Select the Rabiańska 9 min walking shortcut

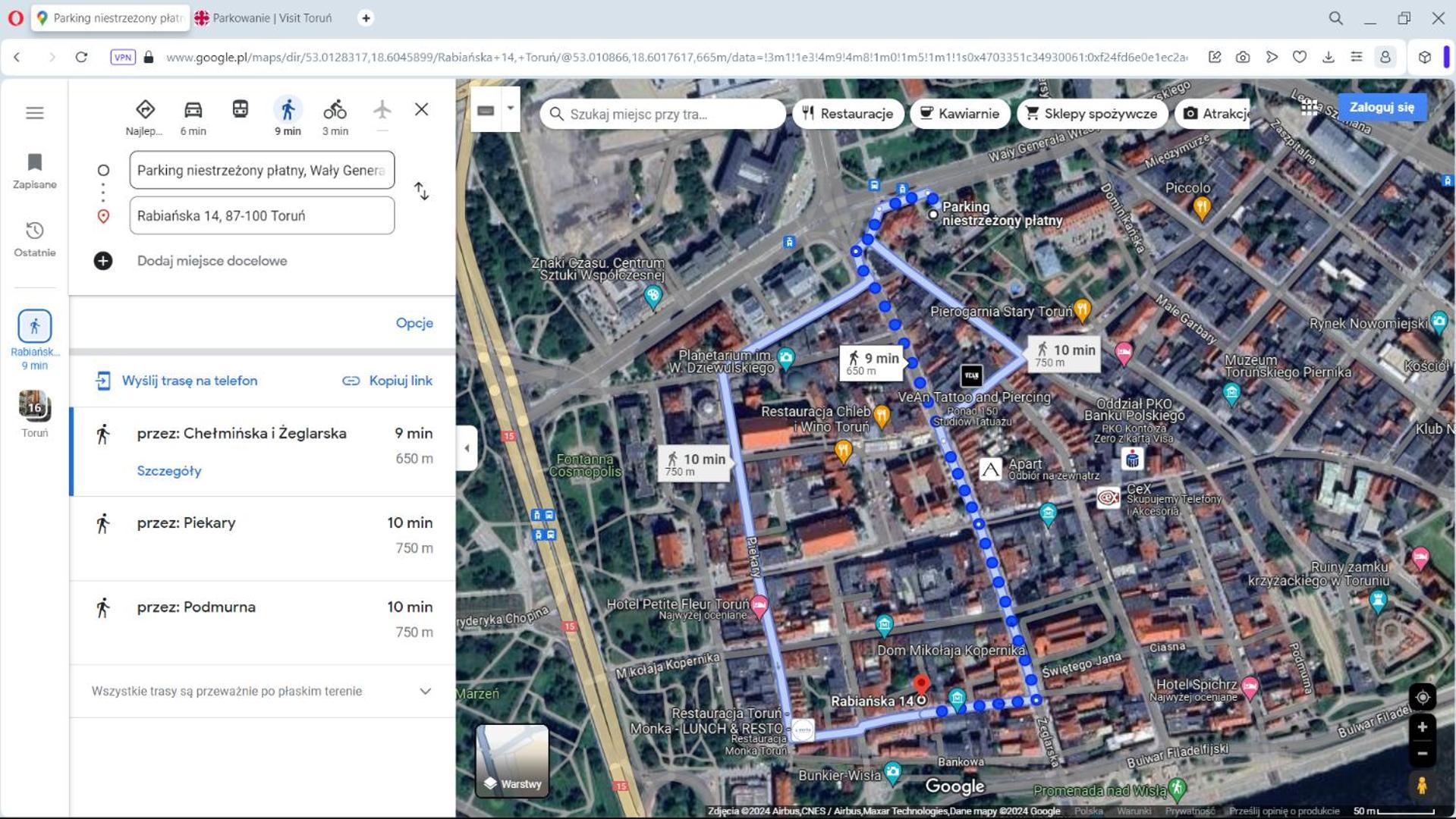pos(34,340)
